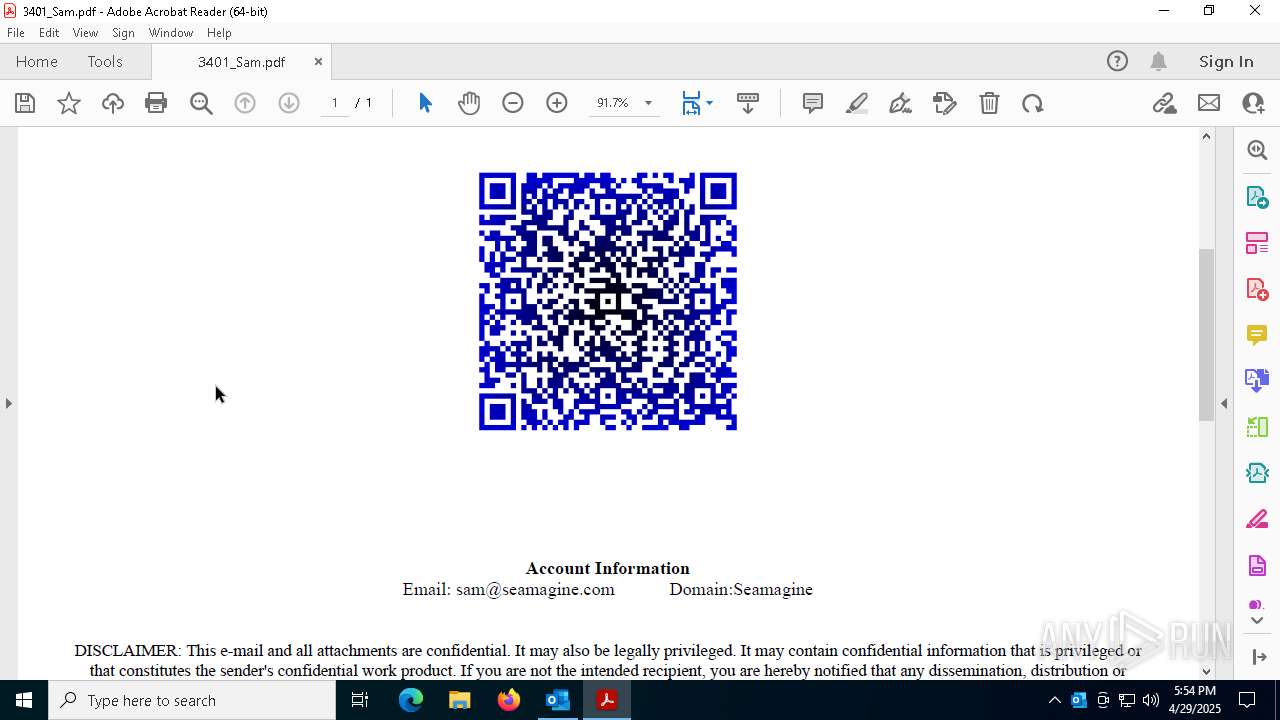Open Microsoft Edge from taskbar
This screenshot has height=720, width=1280.
click(x=411, y=700)
